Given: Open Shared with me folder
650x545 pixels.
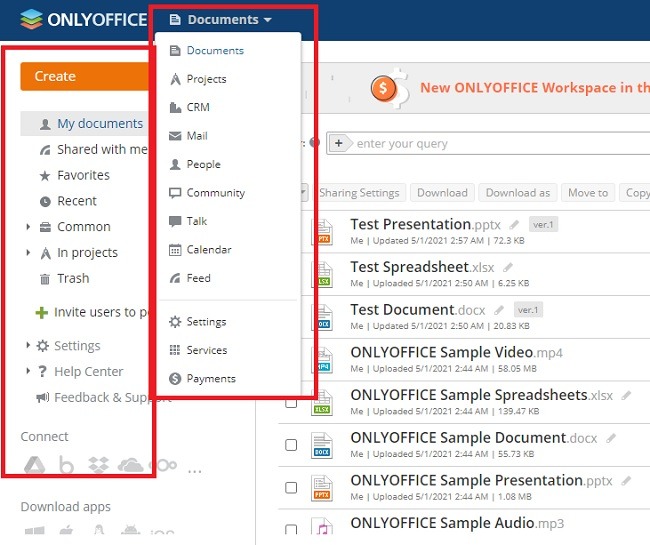Looking at the screenshot, I should point(102,149).
